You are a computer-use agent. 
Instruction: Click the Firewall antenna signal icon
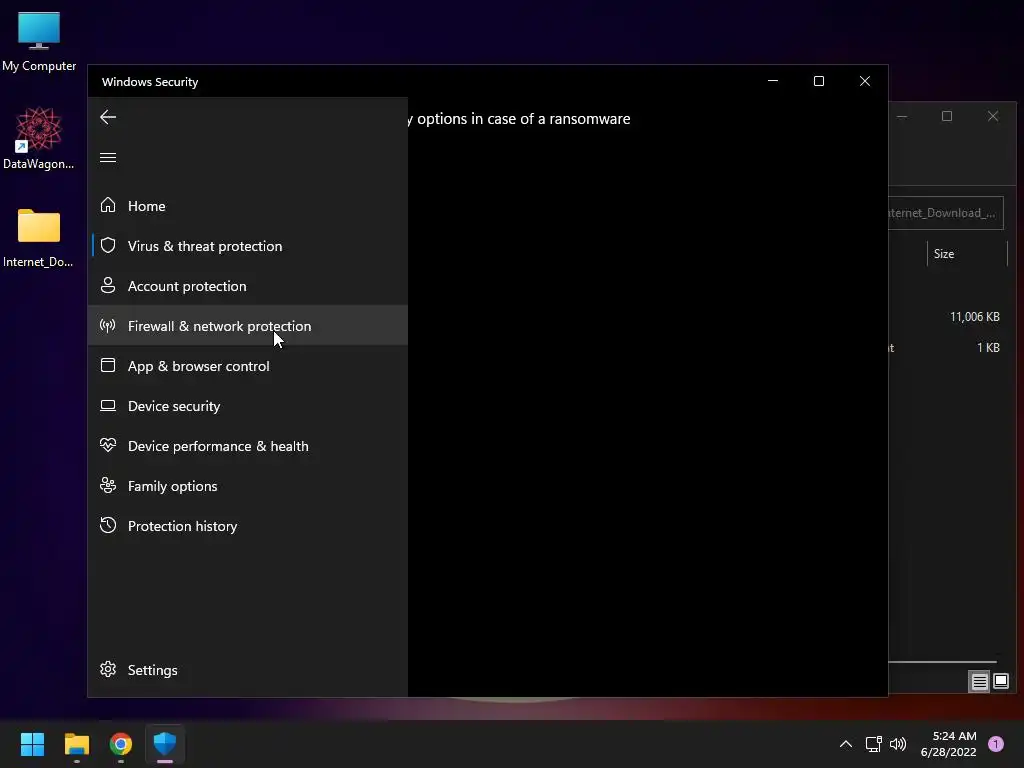tap(108, 325)
